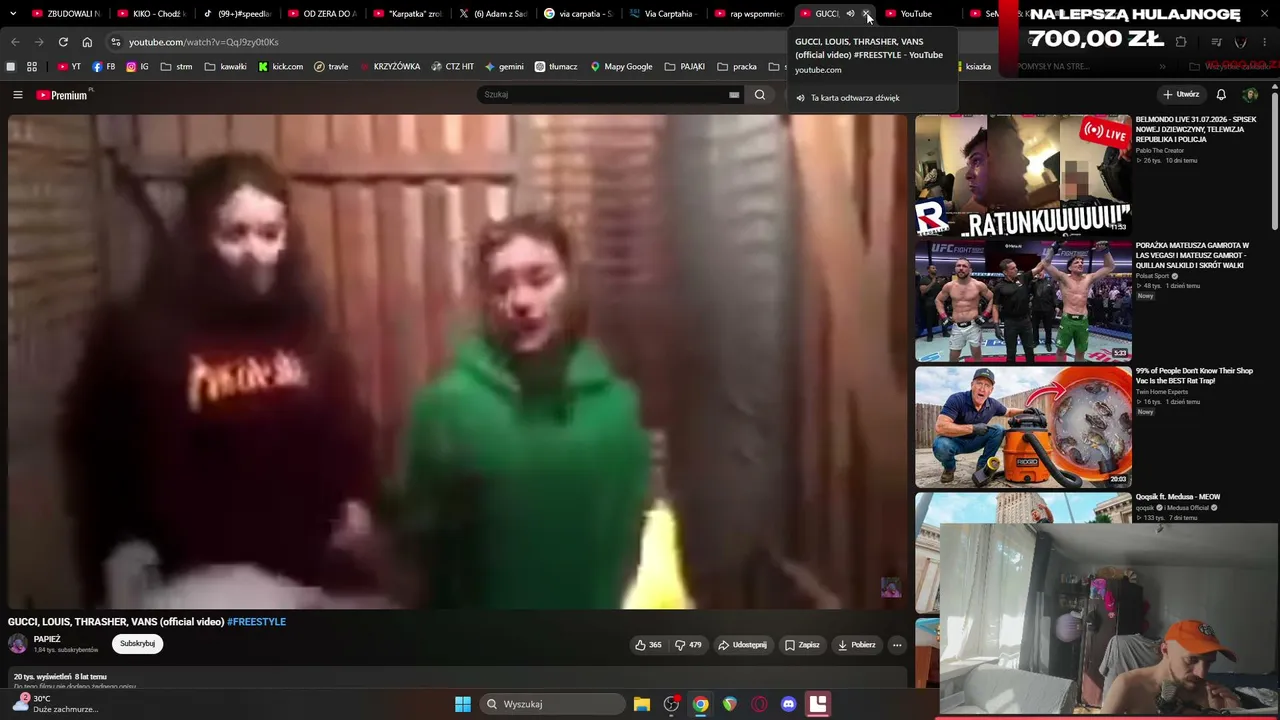This screenshot has width=1280, height=720.
Task: Open the Mateusz Gamrot UFC video thumbnail
Action: [1023, 301]
